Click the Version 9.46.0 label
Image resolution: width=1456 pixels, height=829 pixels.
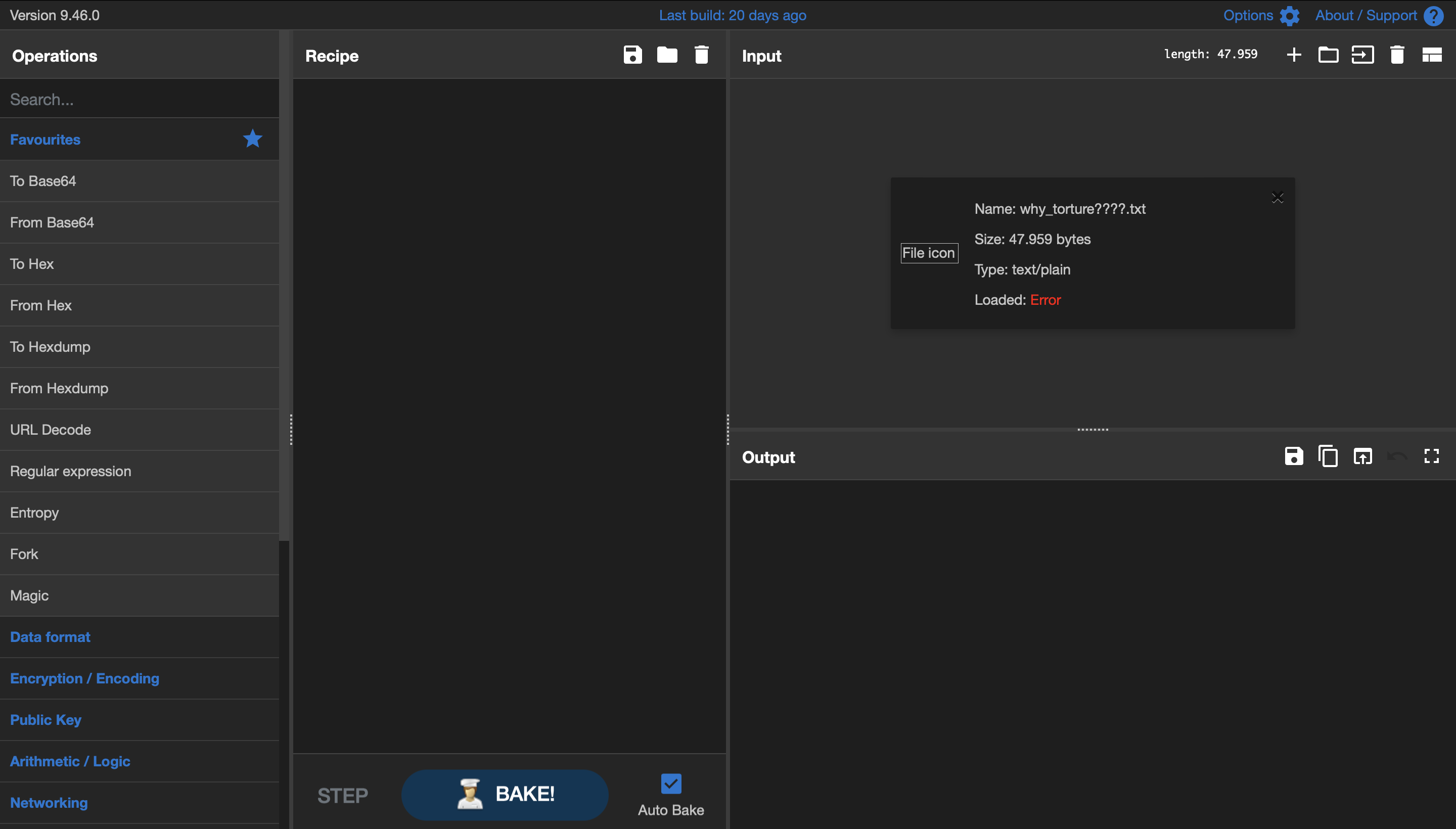pyautogui.click(x=55, y=15)
